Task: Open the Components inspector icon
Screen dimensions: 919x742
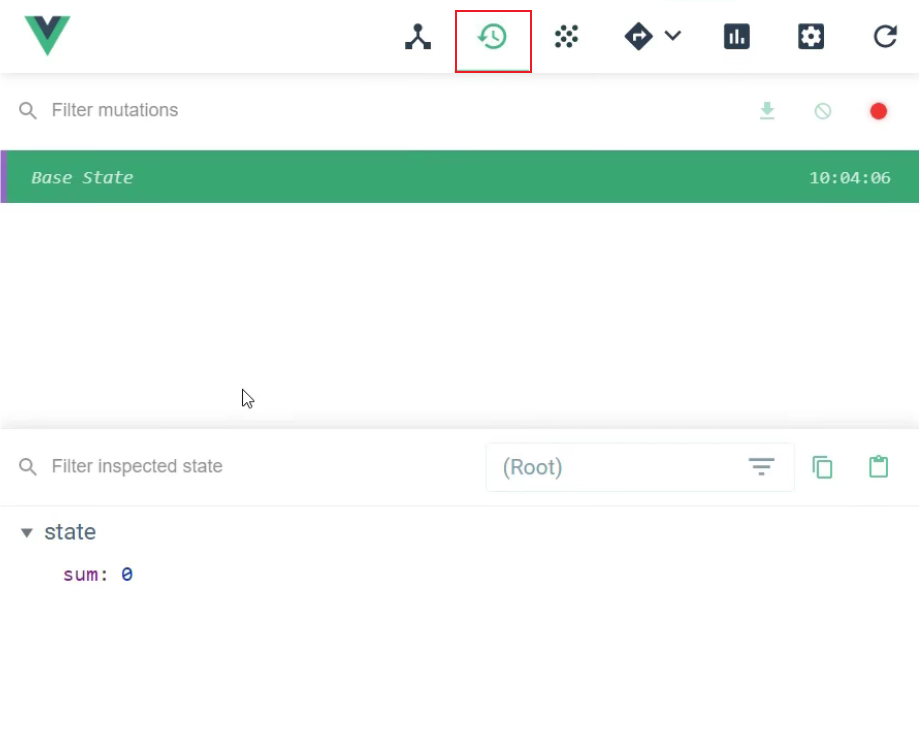Action: click(x=417, y=36)
